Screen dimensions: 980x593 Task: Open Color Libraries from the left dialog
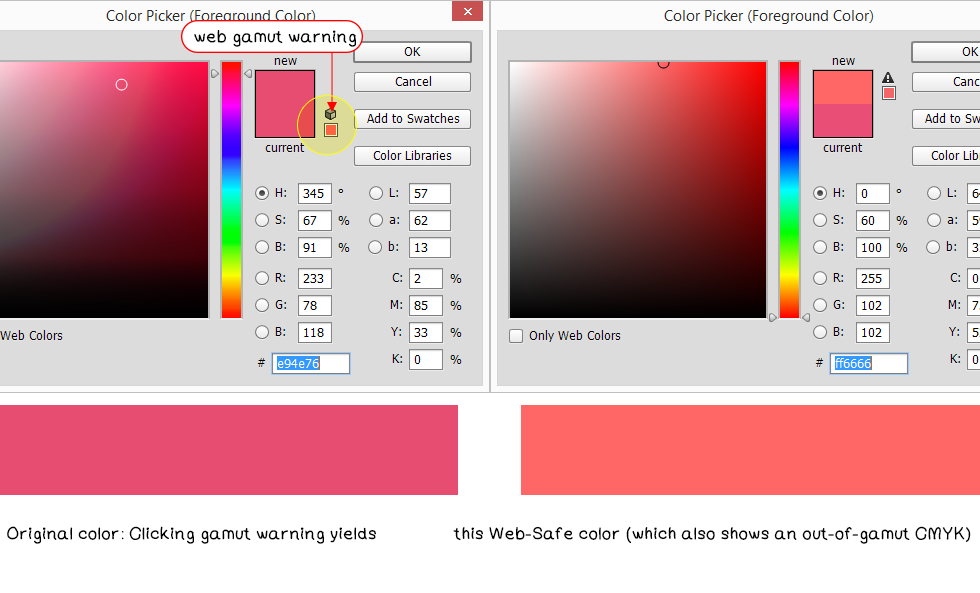point(412,156)
